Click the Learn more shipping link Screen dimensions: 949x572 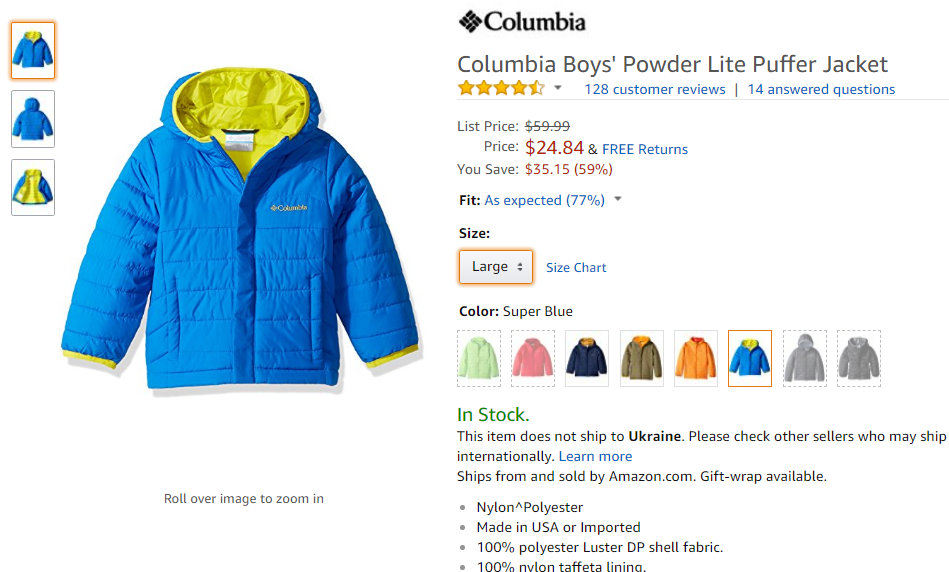(x=595, y=456)
